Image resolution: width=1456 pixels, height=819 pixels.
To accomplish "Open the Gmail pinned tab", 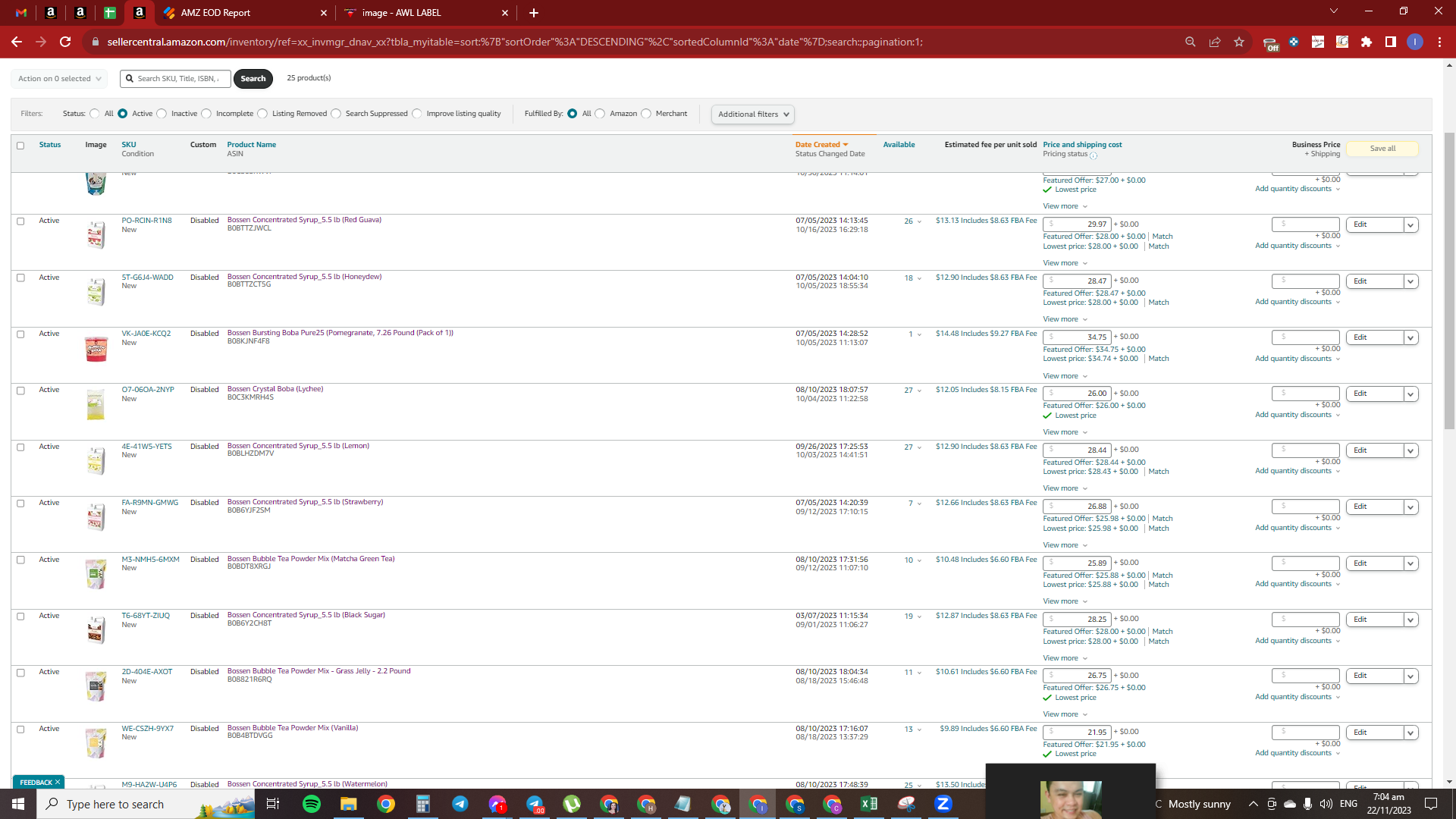I will [x=21, y=13].
